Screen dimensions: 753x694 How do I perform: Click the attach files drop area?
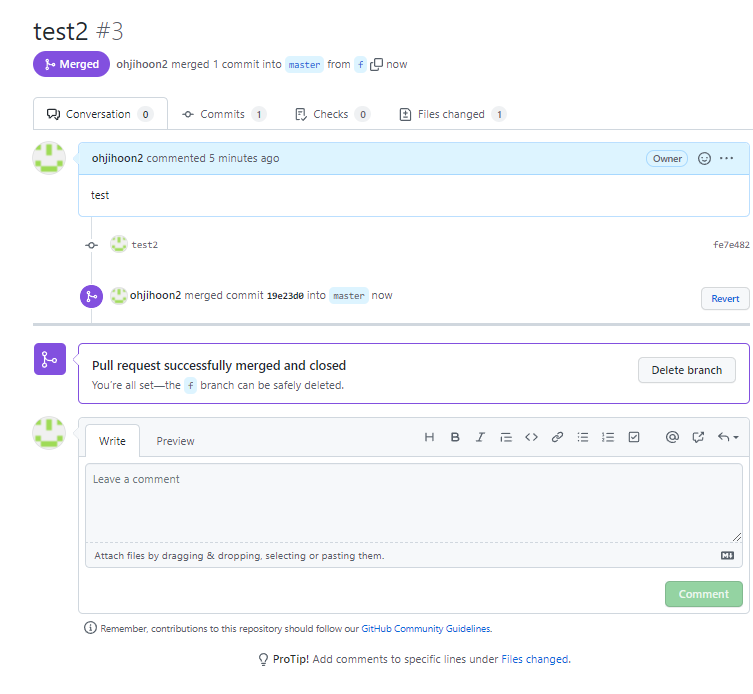point(413,556)
